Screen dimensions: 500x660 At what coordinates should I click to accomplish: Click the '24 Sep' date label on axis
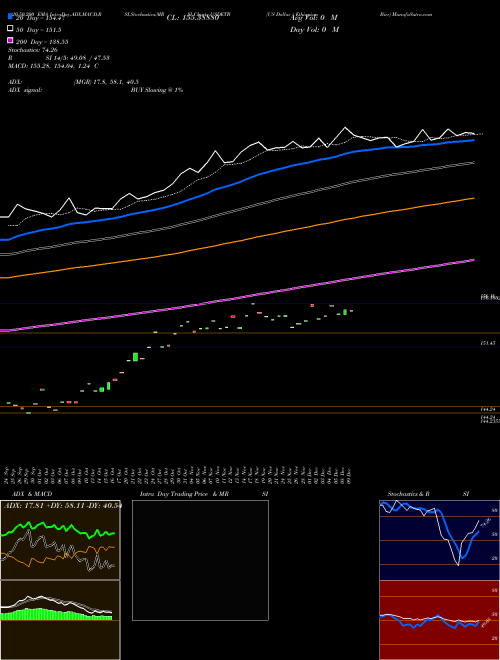pyautogui.click(x=8, y=475)
